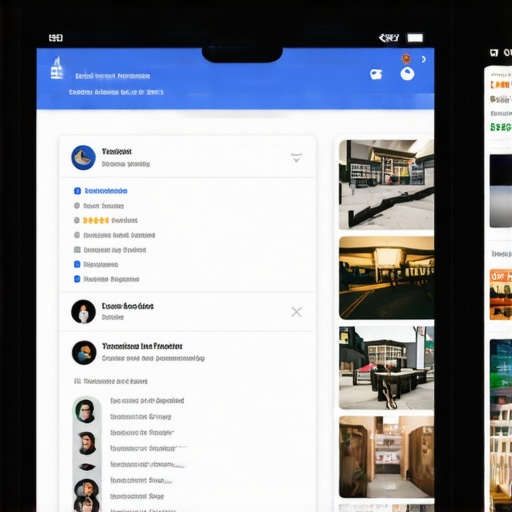Open the green-ringed avatar with glasses
Screen dimensions: 512x512
[85, 411]
